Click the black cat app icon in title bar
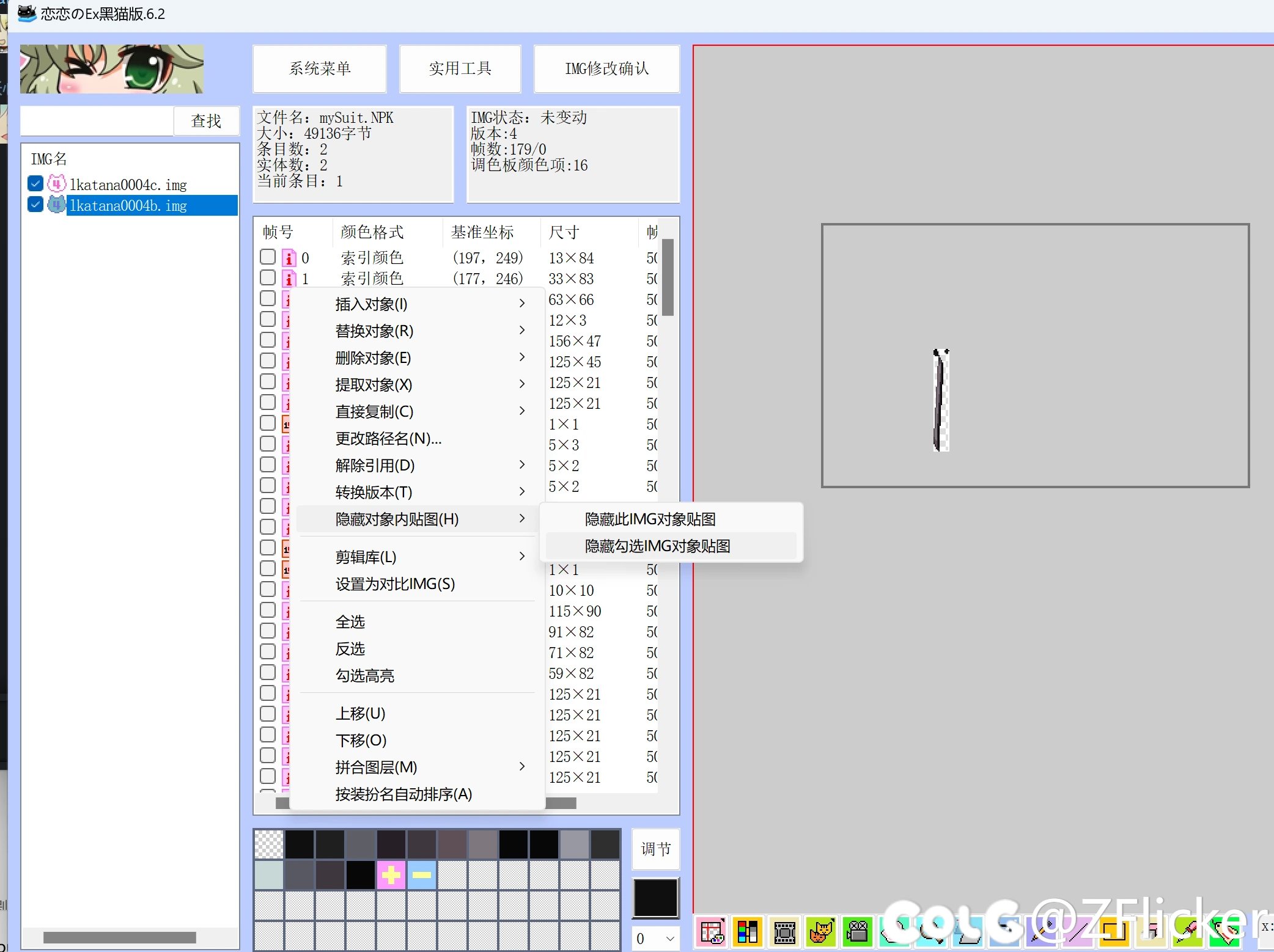The height and width of the screenshot is (952, 1274). click(27, 13)
